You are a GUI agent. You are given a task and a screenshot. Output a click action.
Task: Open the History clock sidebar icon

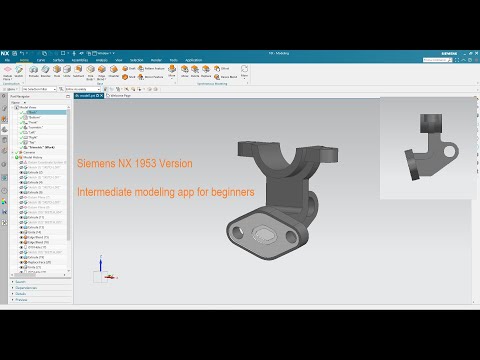tap(4, 191)
